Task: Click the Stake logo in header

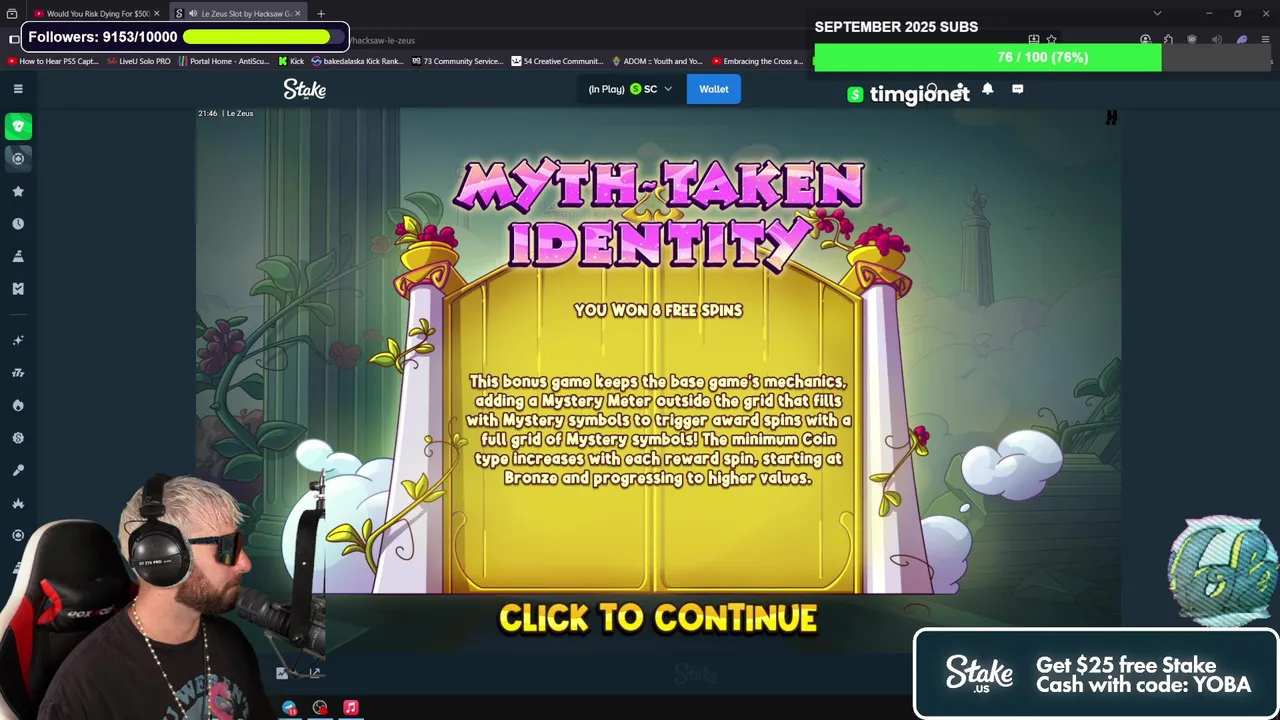Action: (x=304, y=89)
